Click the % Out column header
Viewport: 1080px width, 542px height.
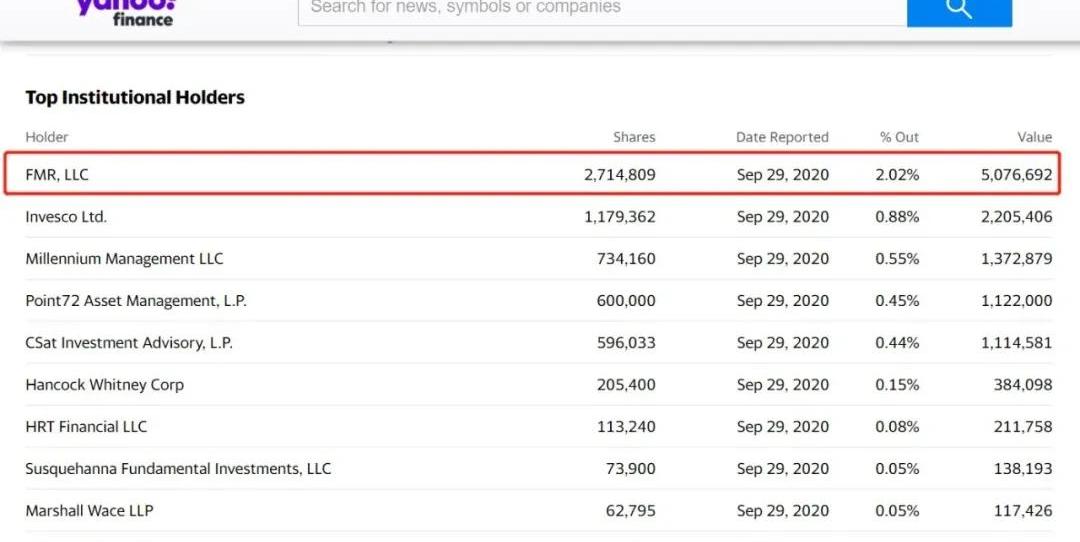[x=899, y=137]
